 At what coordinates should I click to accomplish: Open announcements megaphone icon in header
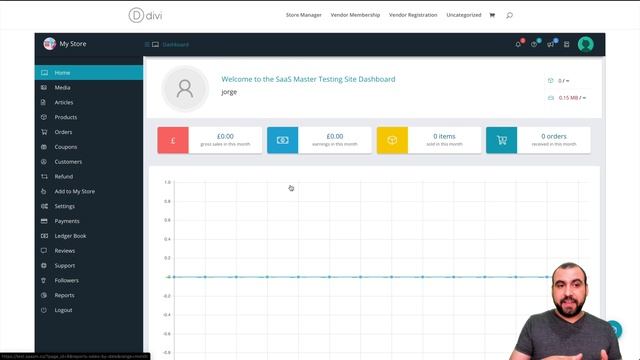pos(551,44)
